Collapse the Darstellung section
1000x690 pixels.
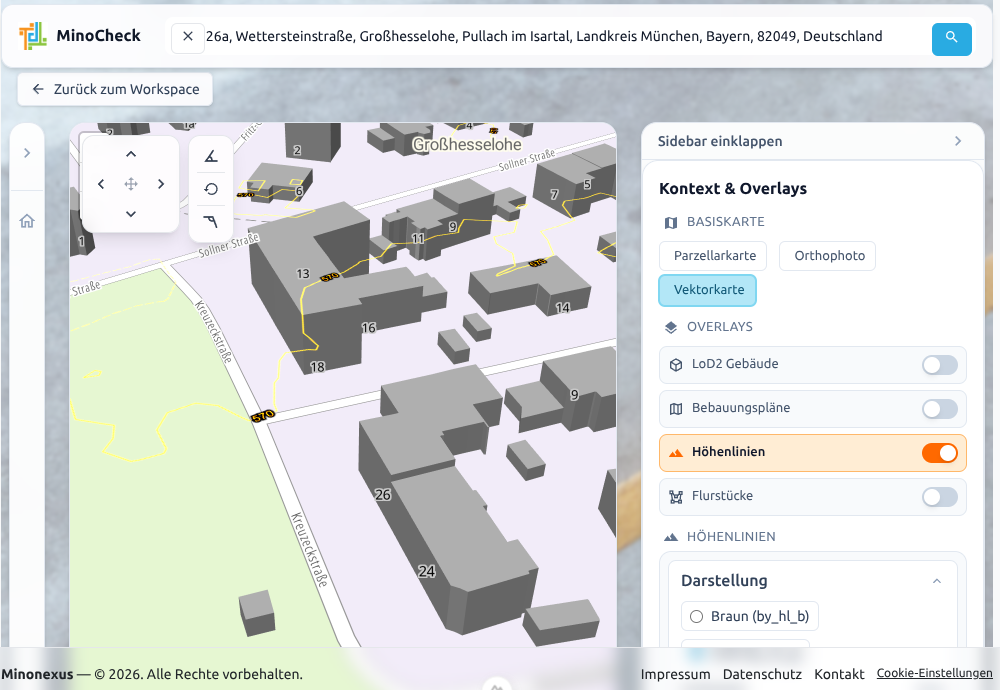pyautogui.click(x=936, y=580)
